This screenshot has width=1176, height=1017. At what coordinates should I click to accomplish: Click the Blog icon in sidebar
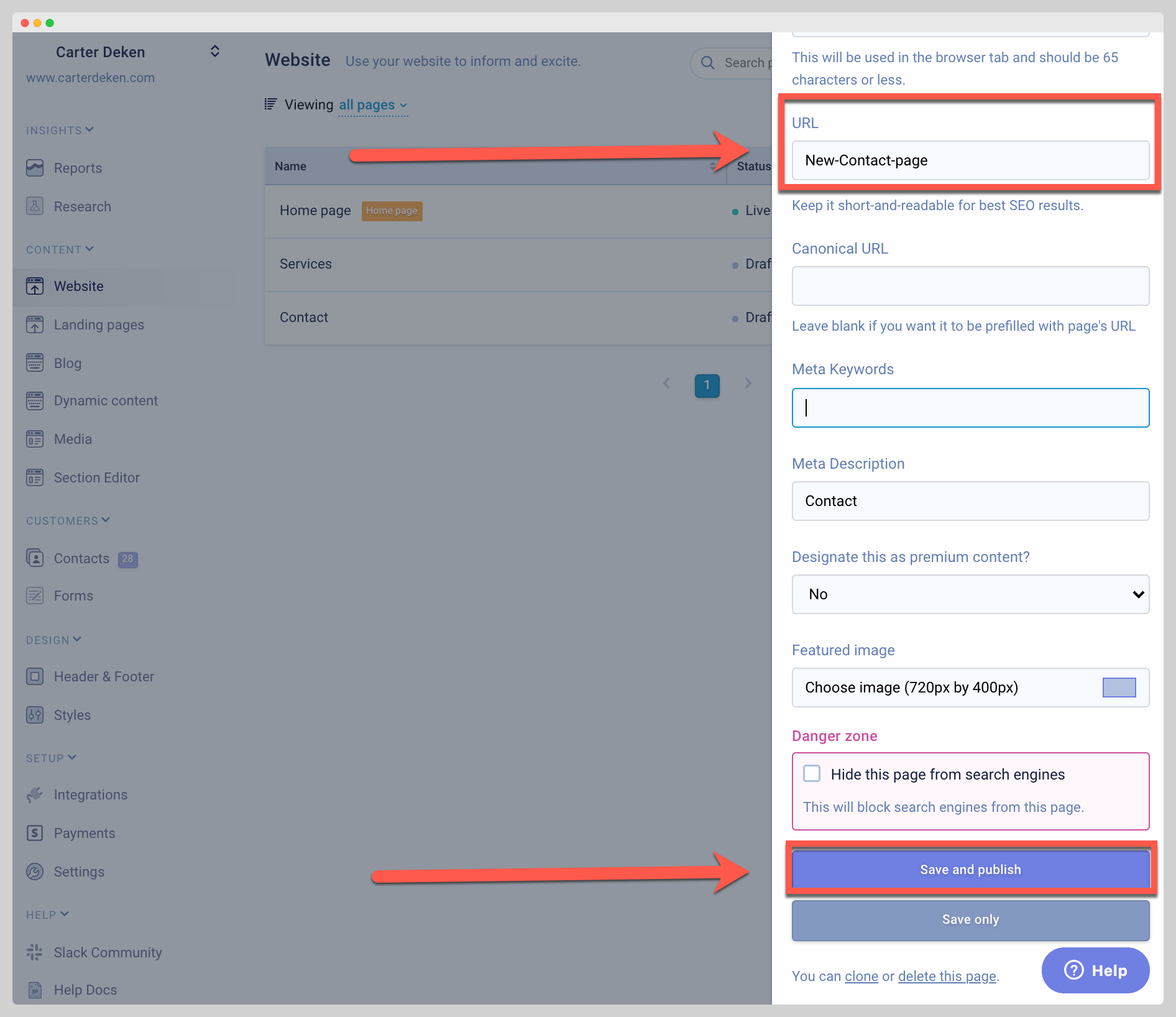tap(35, 363)
